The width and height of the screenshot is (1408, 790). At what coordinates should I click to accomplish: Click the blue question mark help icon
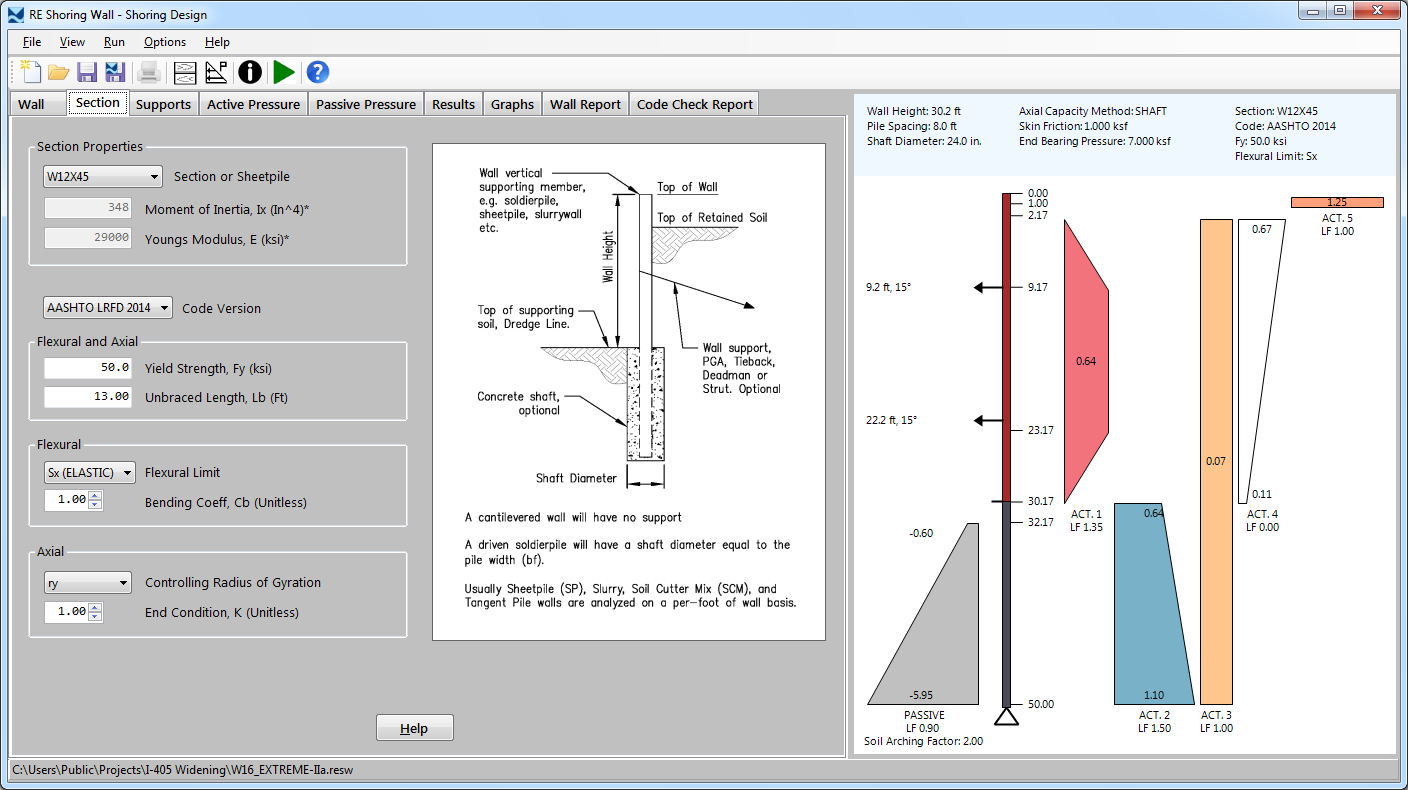pos(318,72)
